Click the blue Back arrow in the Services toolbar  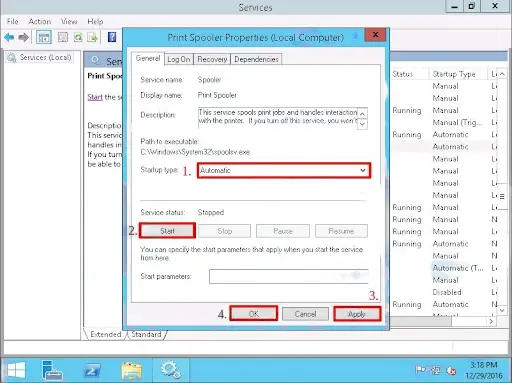[x=9, y=37]
